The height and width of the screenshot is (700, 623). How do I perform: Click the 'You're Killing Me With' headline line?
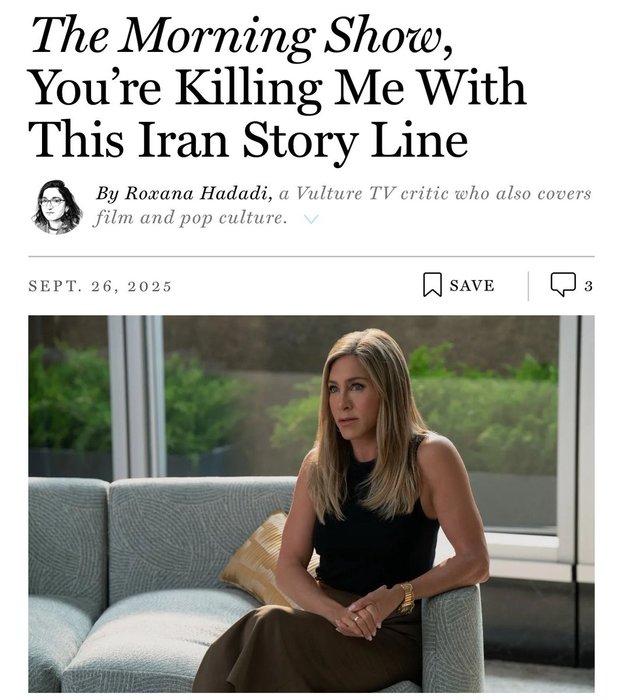tap(278, 88)
